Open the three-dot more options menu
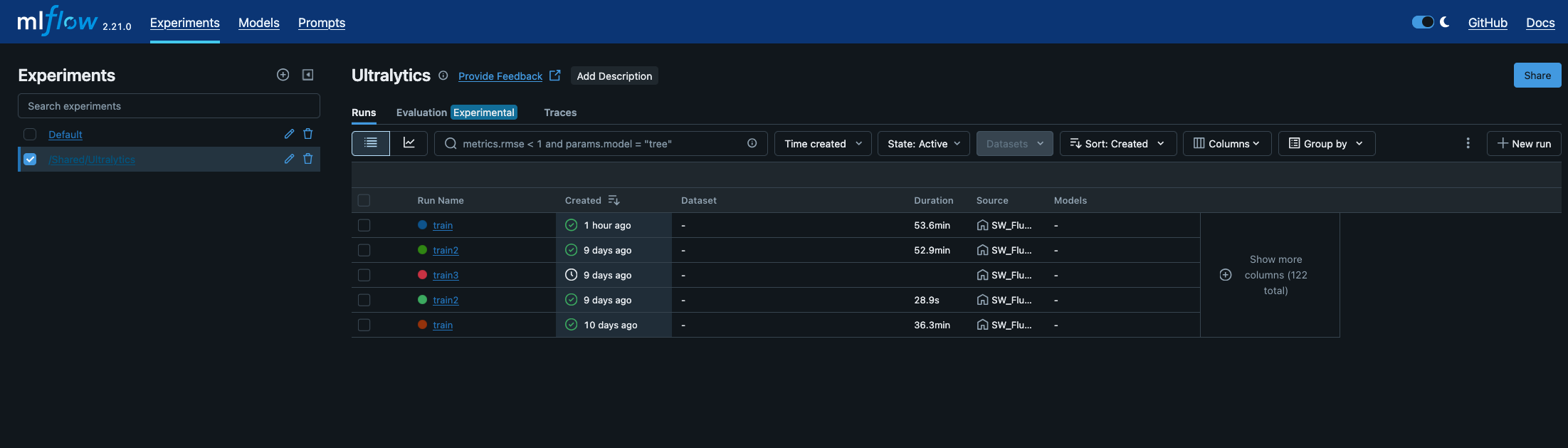The width and height of the screenshot is (1568, 448). [1468, 143]
